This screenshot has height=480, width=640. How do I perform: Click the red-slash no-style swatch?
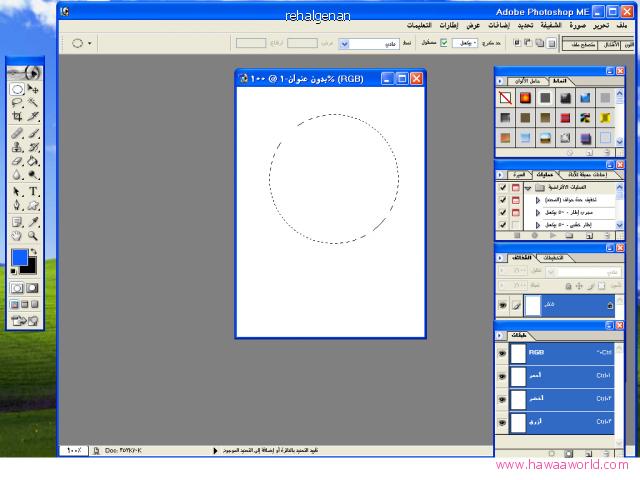[506, 98]
